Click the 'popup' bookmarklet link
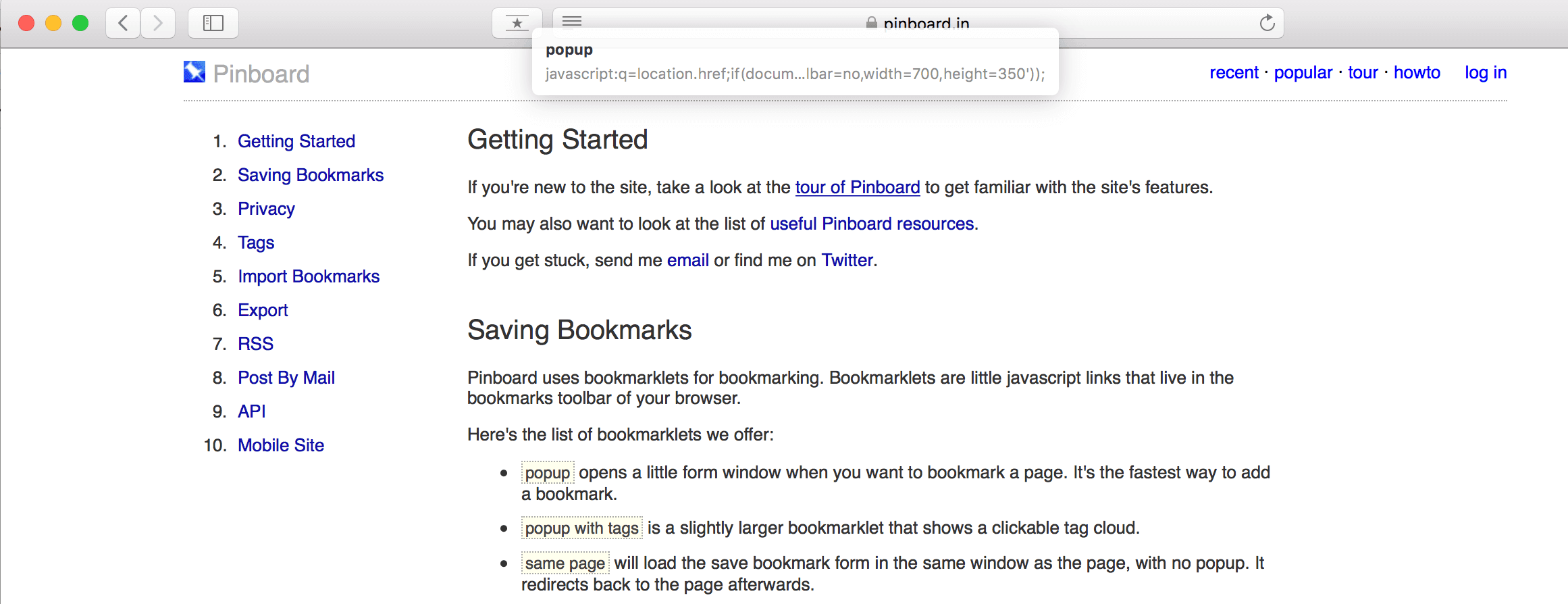 pyautogui.click(x=548, y=472)
